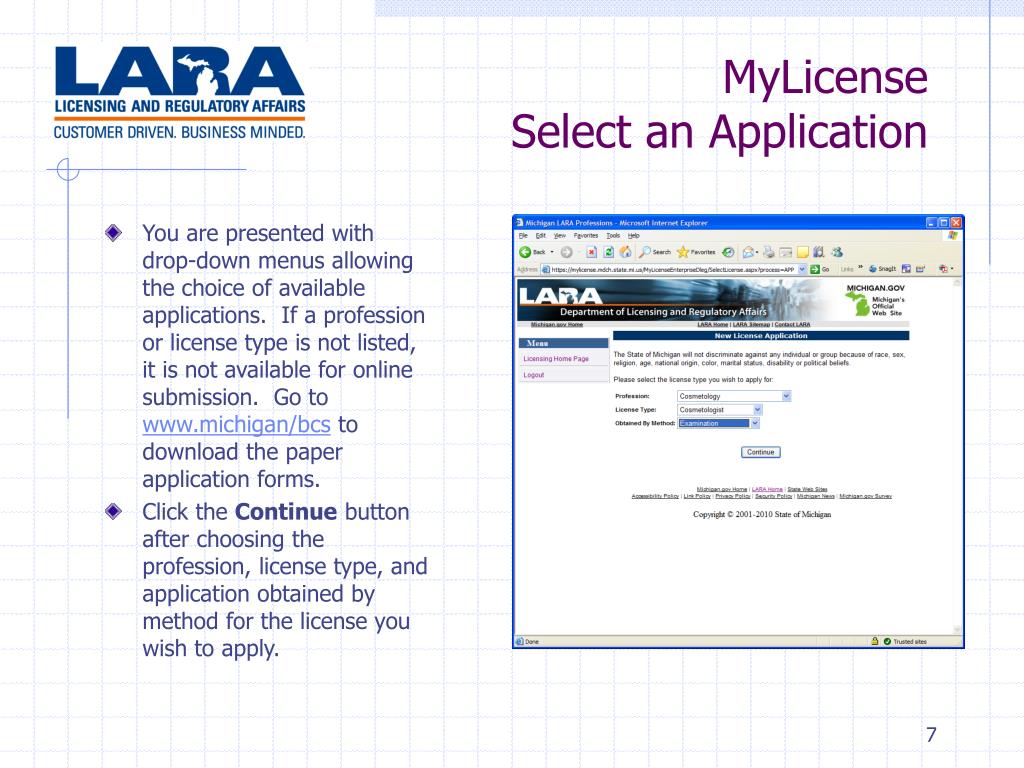This screenshot has height=768, width=1024.
Task: Click the Trusted sites green check icon
Action: [x=887, y=641]
